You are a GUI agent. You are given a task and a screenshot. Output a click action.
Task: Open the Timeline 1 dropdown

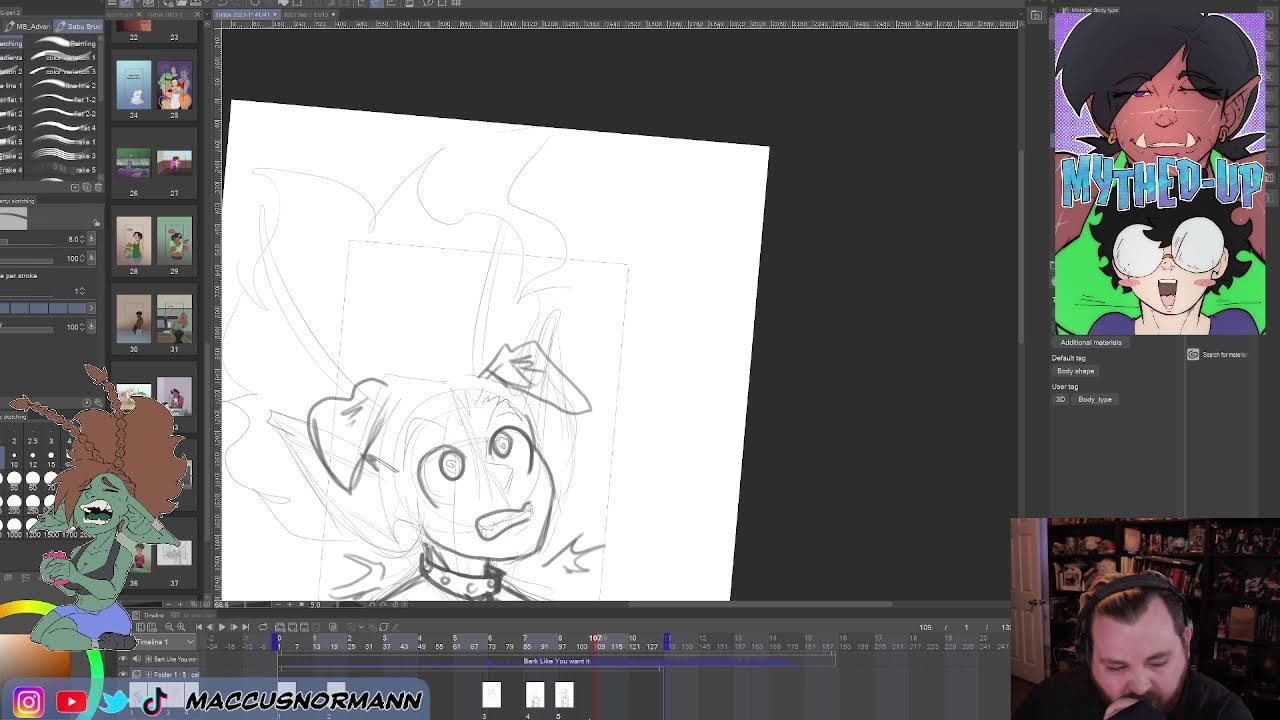point(166,642)
